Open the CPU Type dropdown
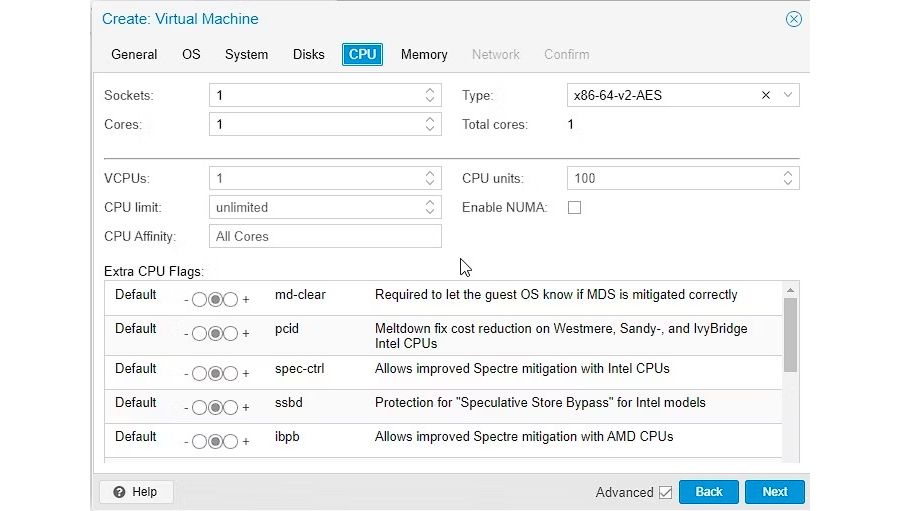Screen dimensions: 900x511 788,96
